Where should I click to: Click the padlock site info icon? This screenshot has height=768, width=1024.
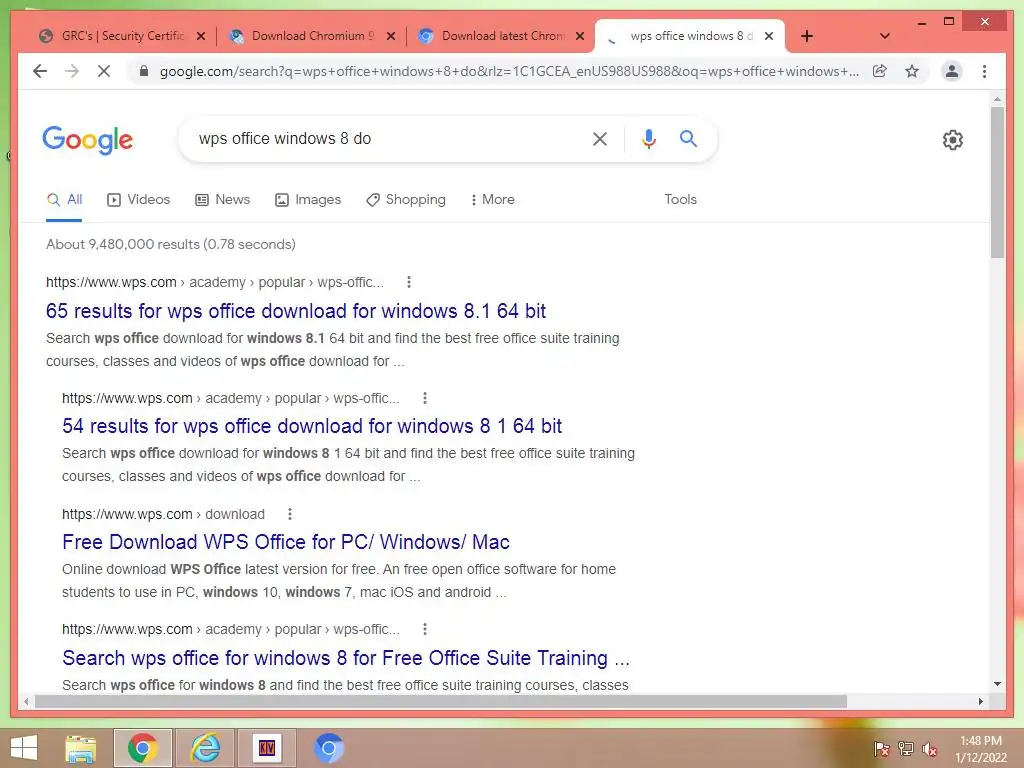tap(144, 71)
